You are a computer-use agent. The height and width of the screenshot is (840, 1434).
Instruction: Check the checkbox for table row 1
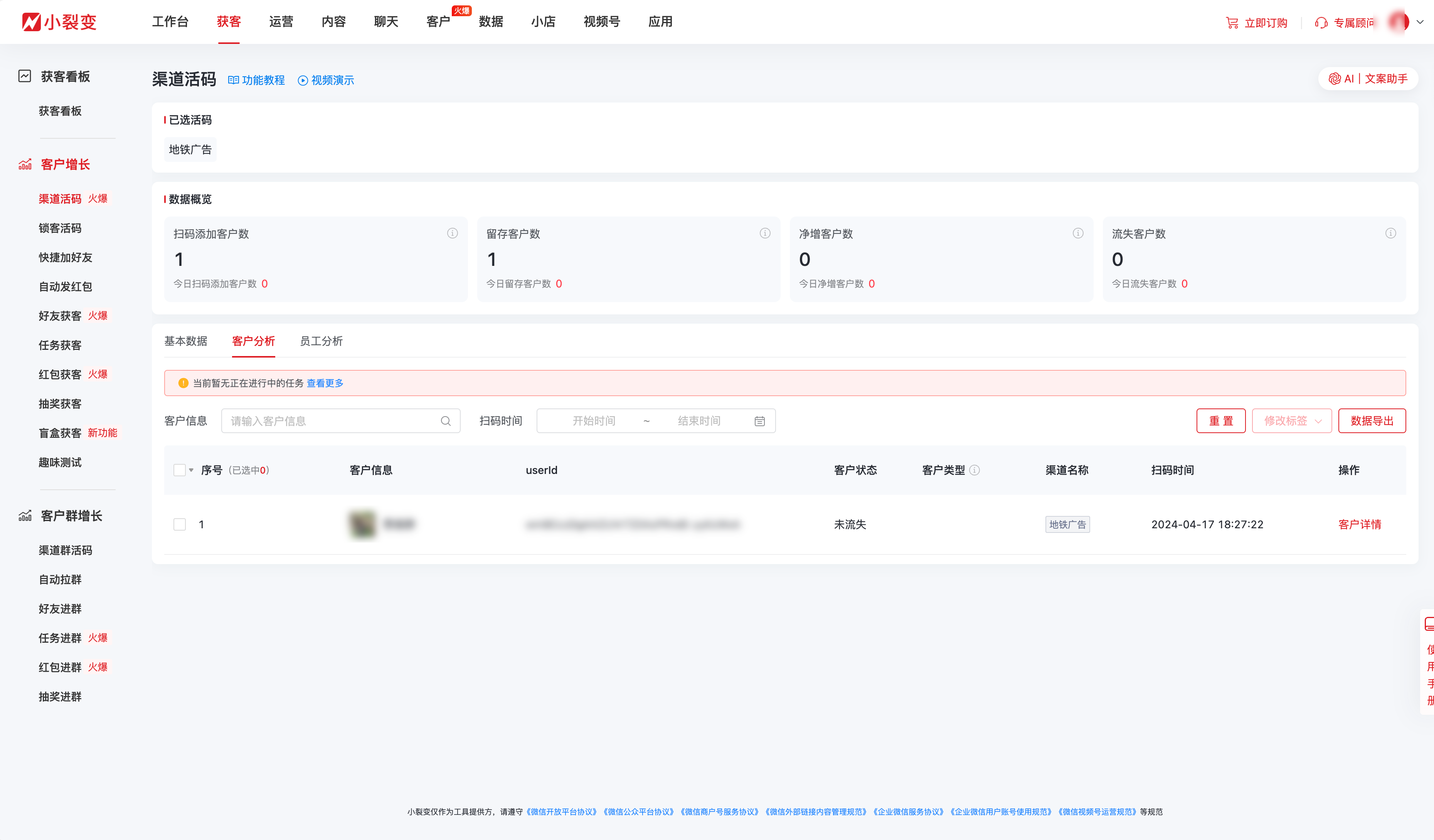pyautogui.click(x=180, y=524)
